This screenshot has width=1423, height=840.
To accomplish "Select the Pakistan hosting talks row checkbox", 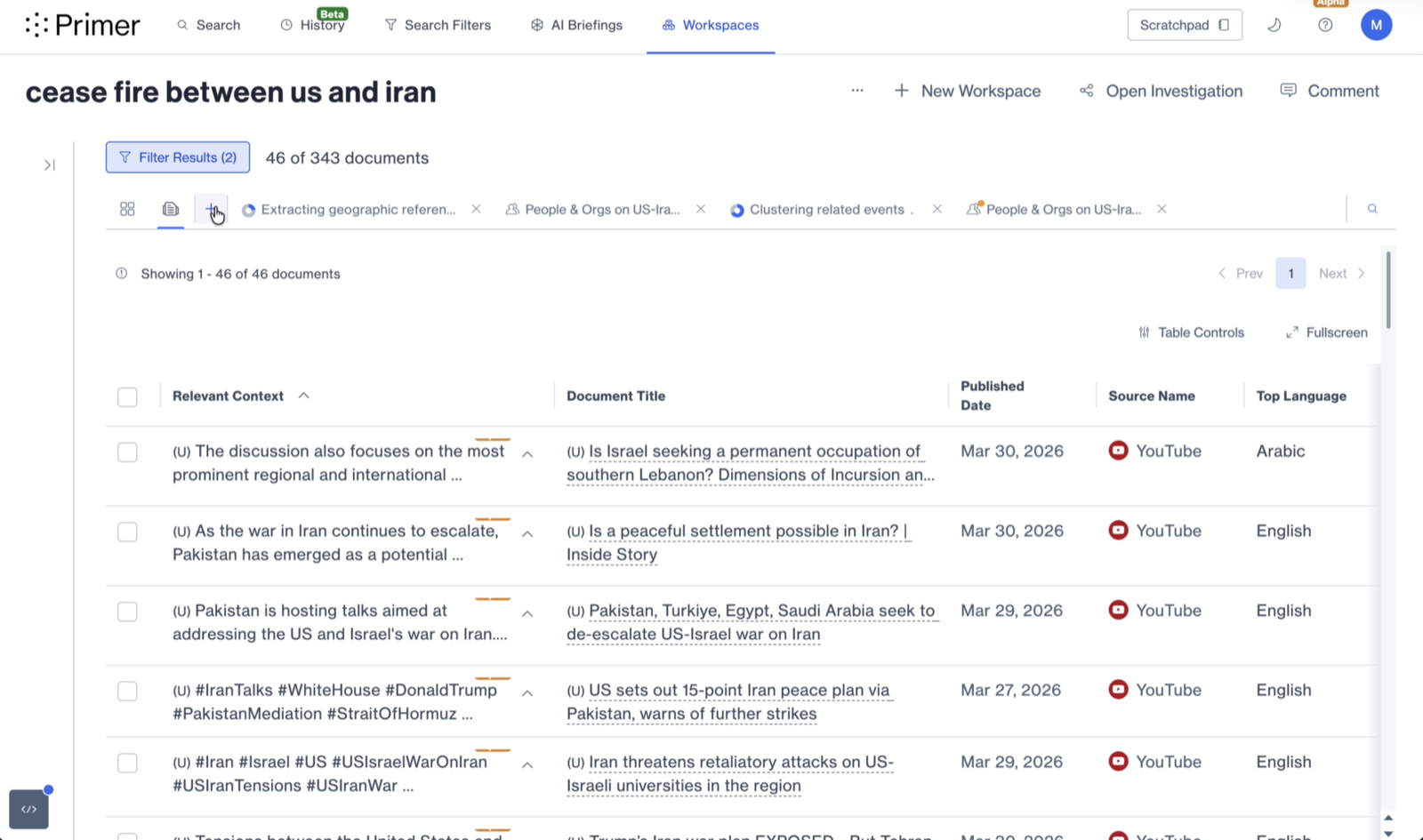I will point(127,612).
